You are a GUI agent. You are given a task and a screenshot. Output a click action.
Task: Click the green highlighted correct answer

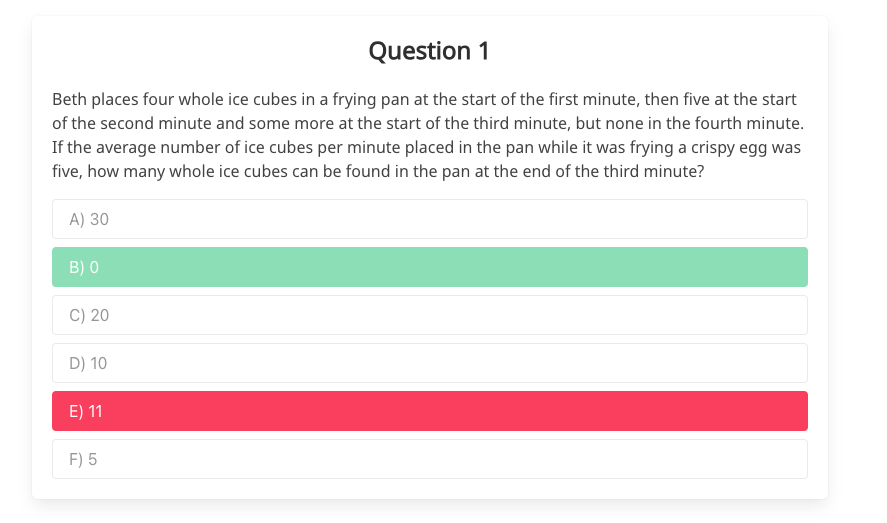pos(429,267)
